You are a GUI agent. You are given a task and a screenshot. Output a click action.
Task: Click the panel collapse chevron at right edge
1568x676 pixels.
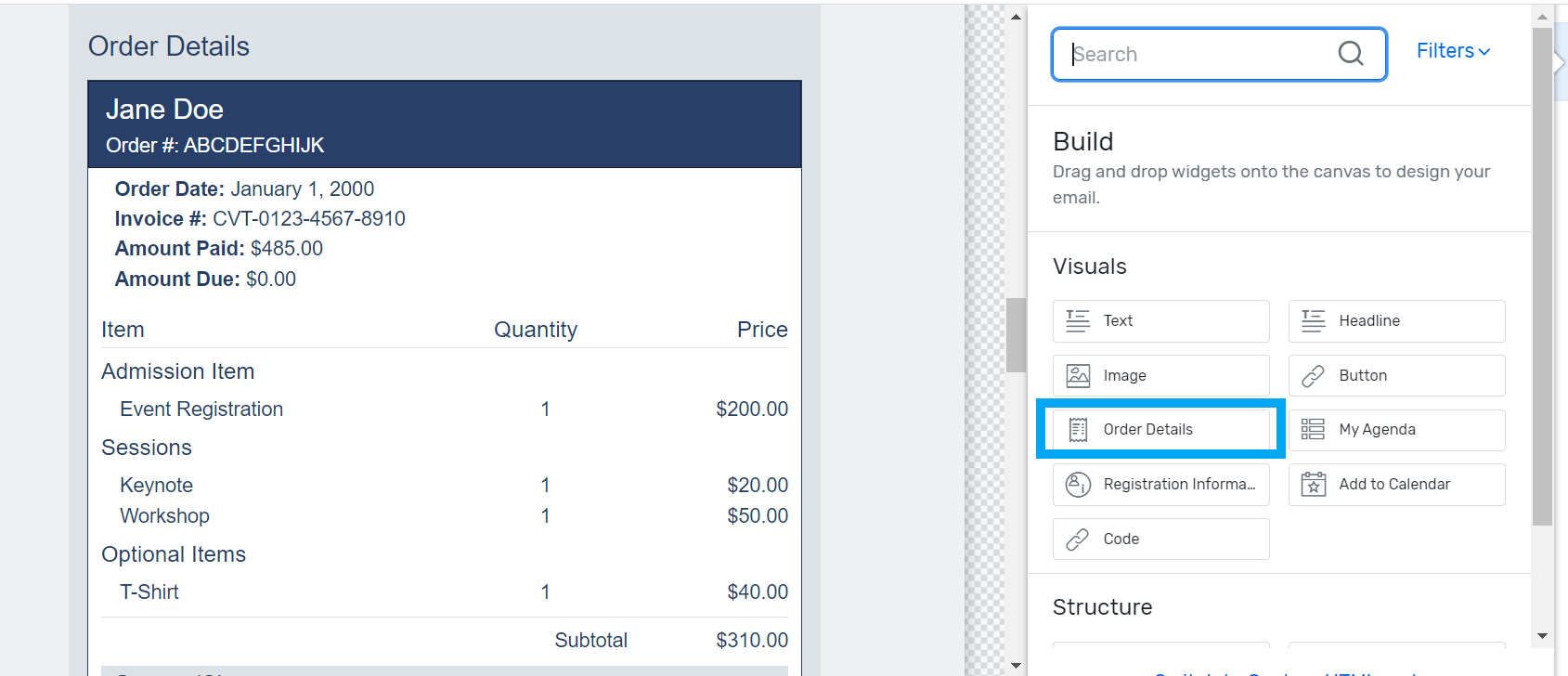click(x=1561, y=62)
